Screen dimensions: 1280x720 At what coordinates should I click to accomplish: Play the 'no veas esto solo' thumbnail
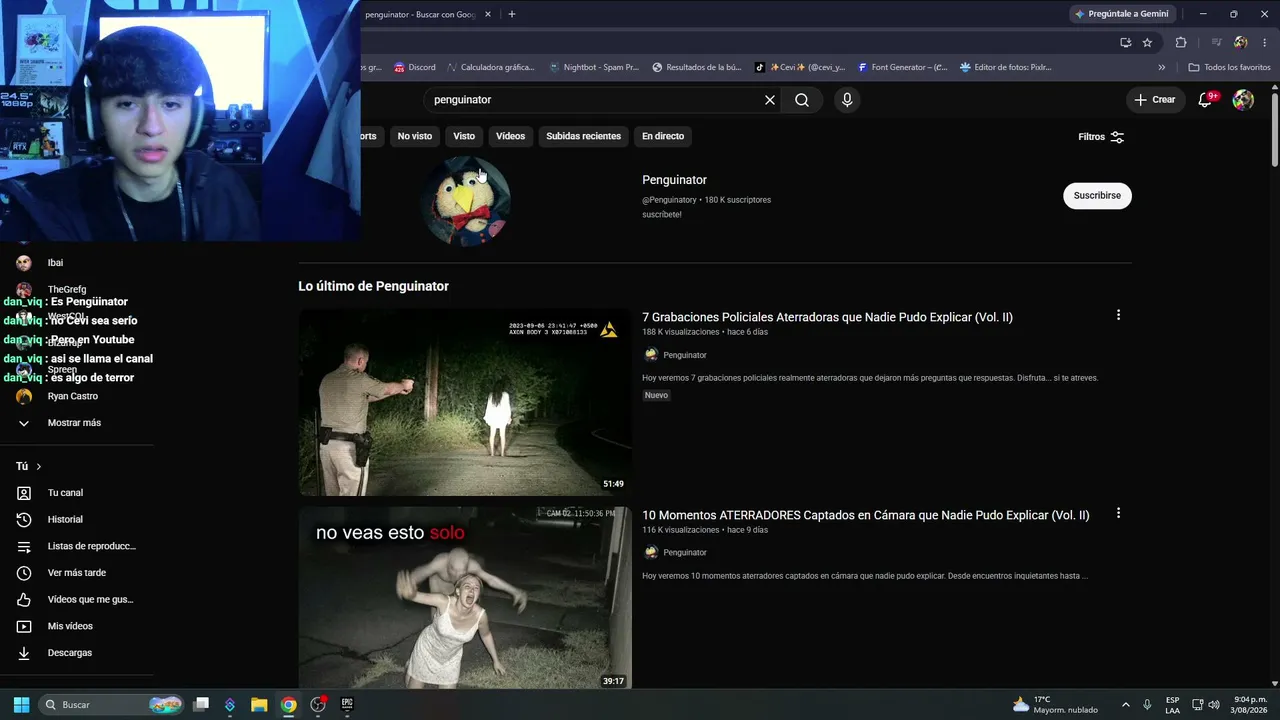click(x=465, y=598)
